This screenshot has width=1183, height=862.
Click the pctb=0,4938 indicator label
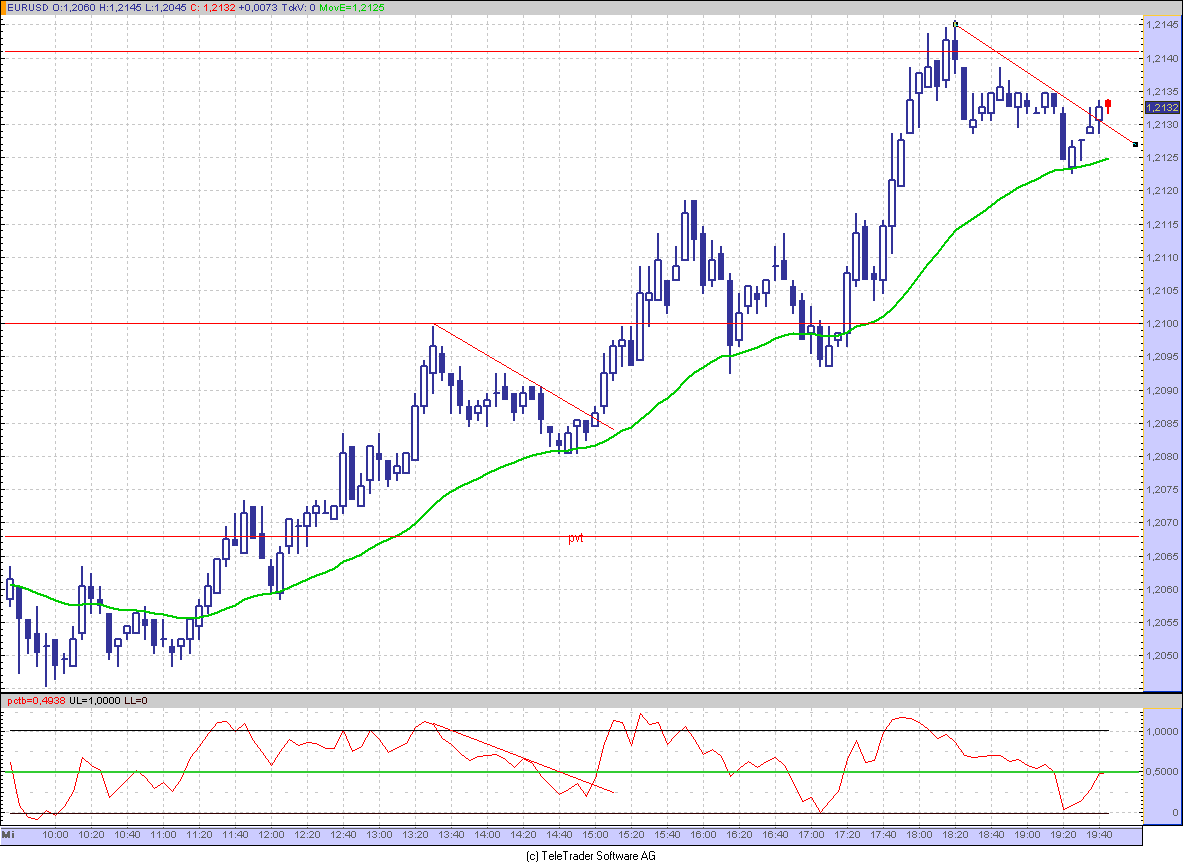tap(35, 701)
